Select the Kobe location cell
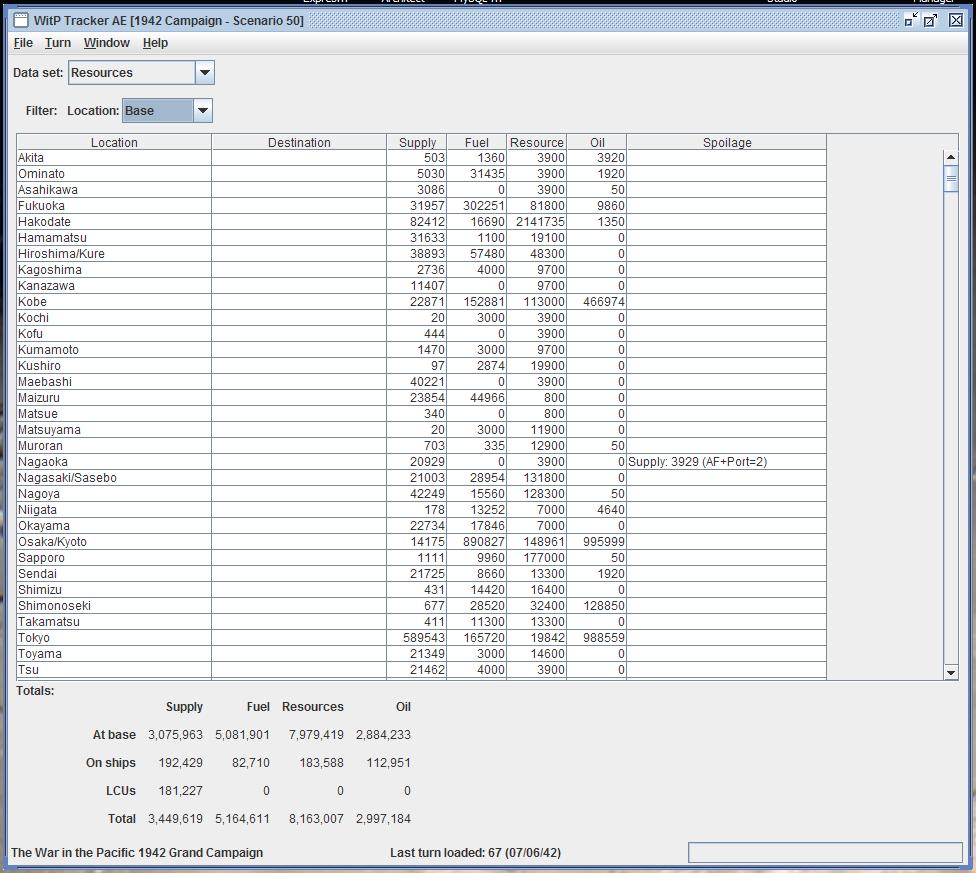This screenshot has width=976, height=873. coord(114,302)
